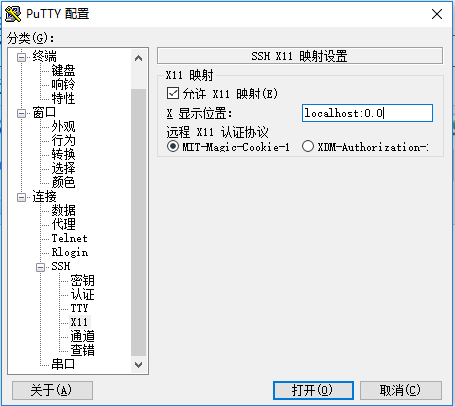455x406 pixels.
Task: Collapse the 连接 tree node
Action: click(21, 197)
